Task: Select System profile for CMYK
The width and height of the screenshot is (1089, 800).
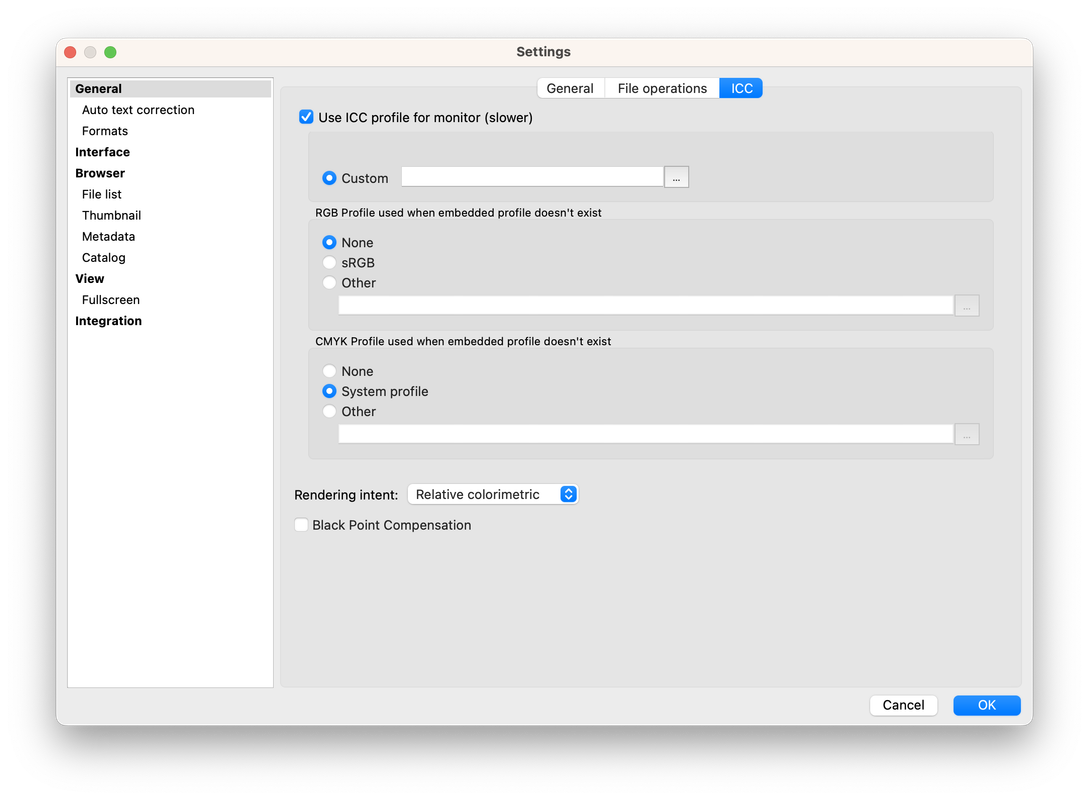Action: 329,391
